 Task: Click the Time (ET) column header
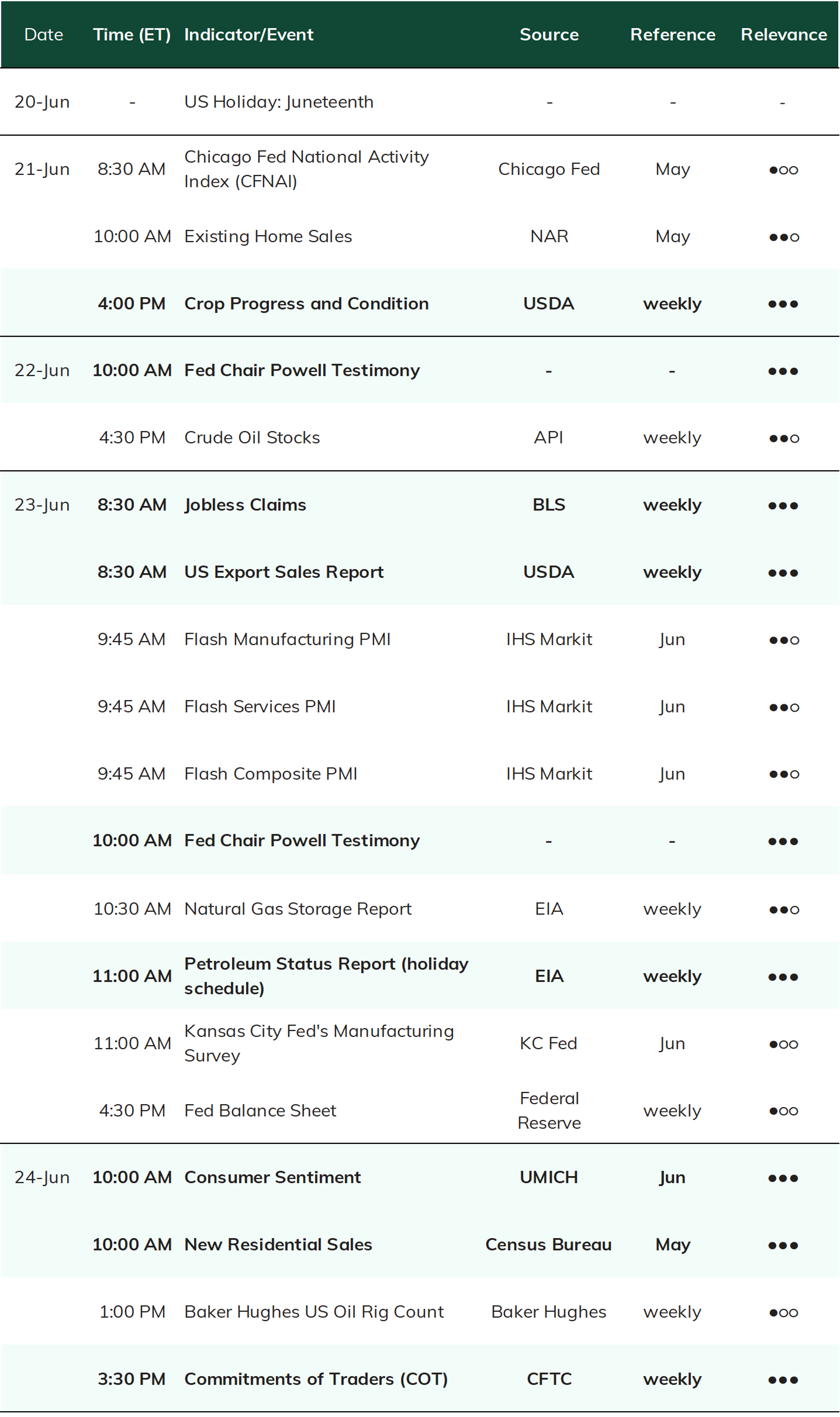pyautogui.click(x=132, y=35)
